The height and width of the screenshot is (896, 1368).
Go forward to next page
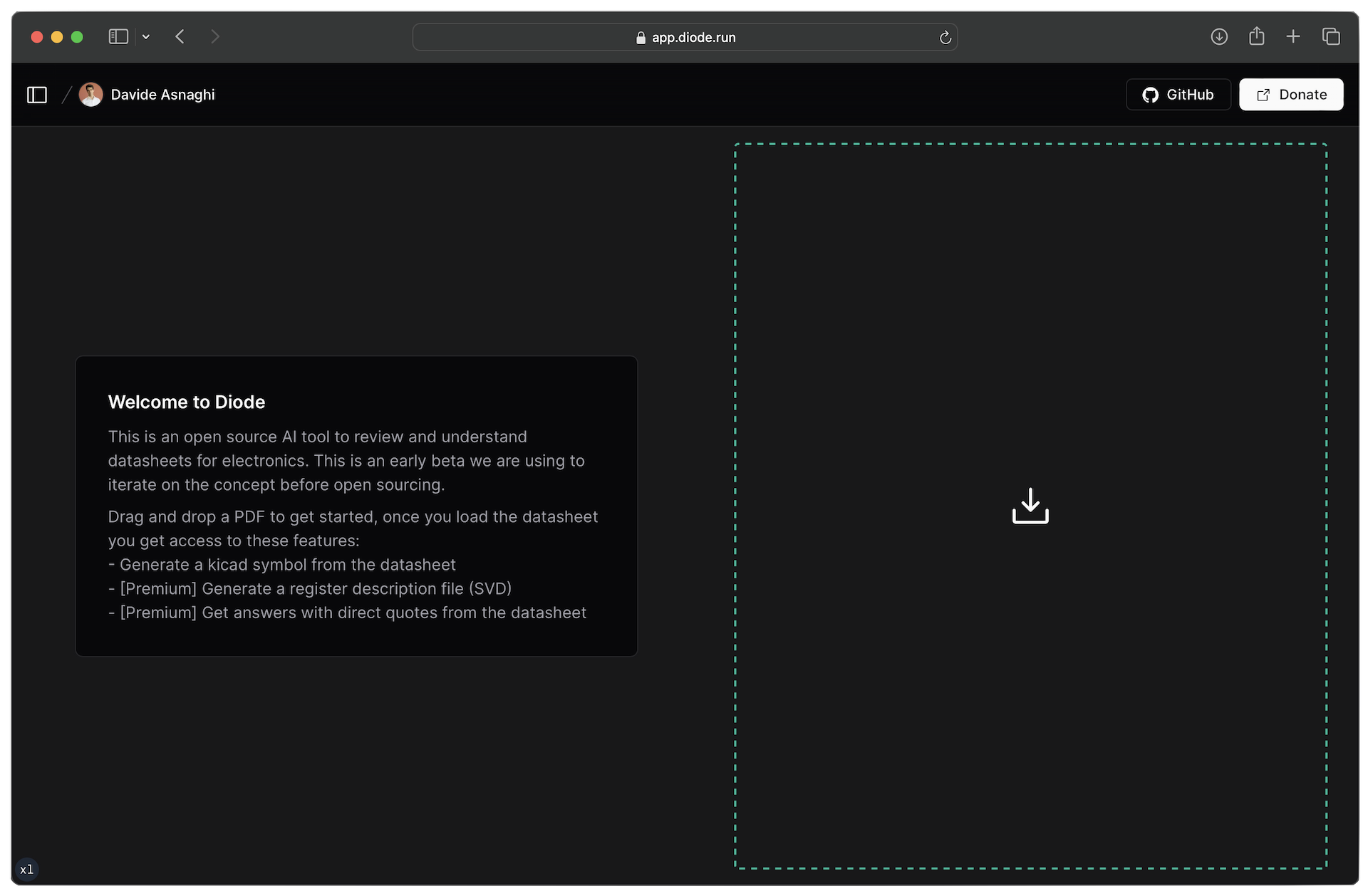(x=215, y=37)
